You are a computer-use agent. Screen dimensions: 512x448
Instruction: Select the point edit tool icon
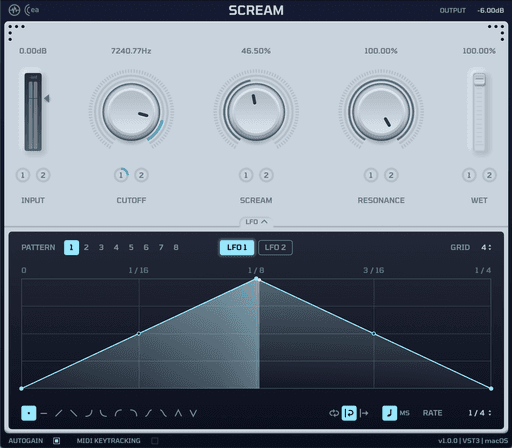click(29, 413)
